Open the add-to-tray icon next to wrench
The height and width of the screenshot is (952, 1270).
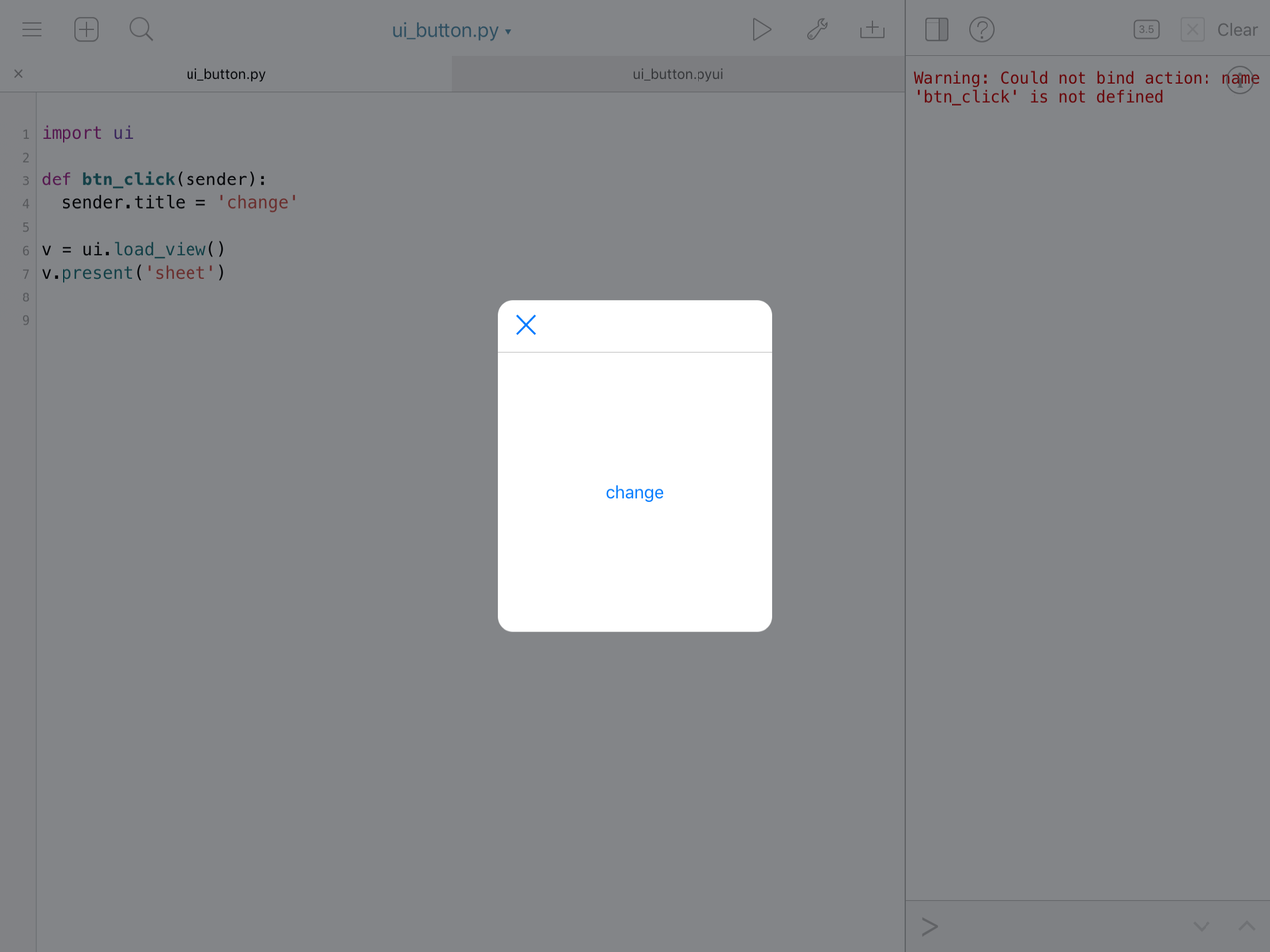872,30
